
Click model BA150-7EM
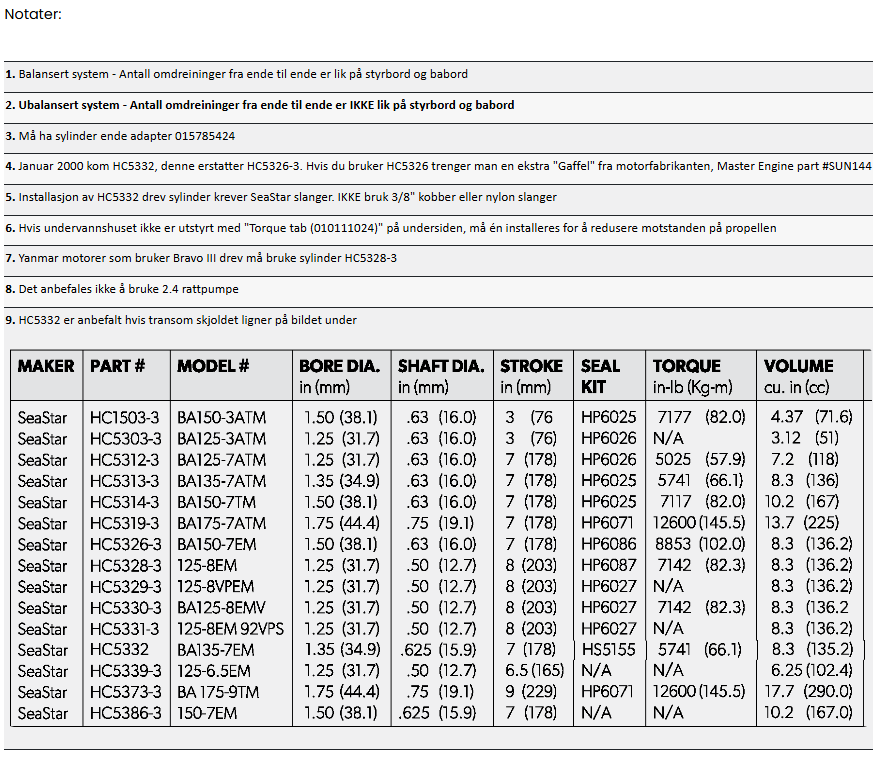click(x=216, y=545)
